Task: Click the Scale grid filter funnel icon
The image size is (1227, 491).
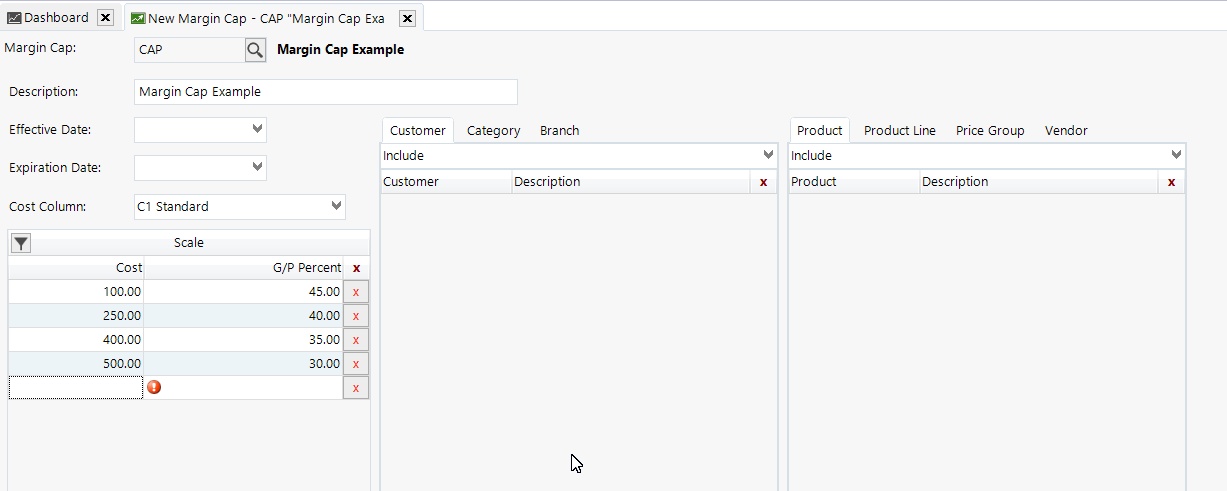Action: pyautogui.click(x=21, y=243)
